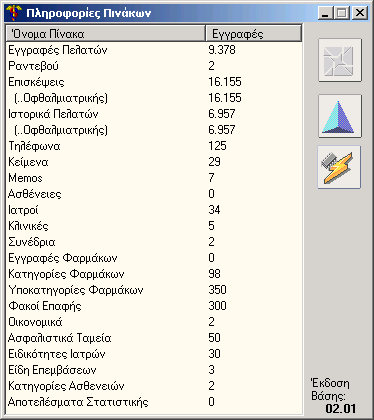Click the record count 29

pyautogui.click(x=214, y=162)
